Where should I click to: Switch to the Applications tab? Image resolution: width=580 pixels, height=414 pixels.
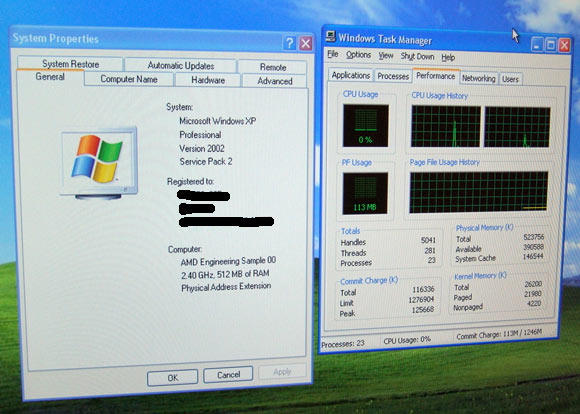click(x=351, y=75)
